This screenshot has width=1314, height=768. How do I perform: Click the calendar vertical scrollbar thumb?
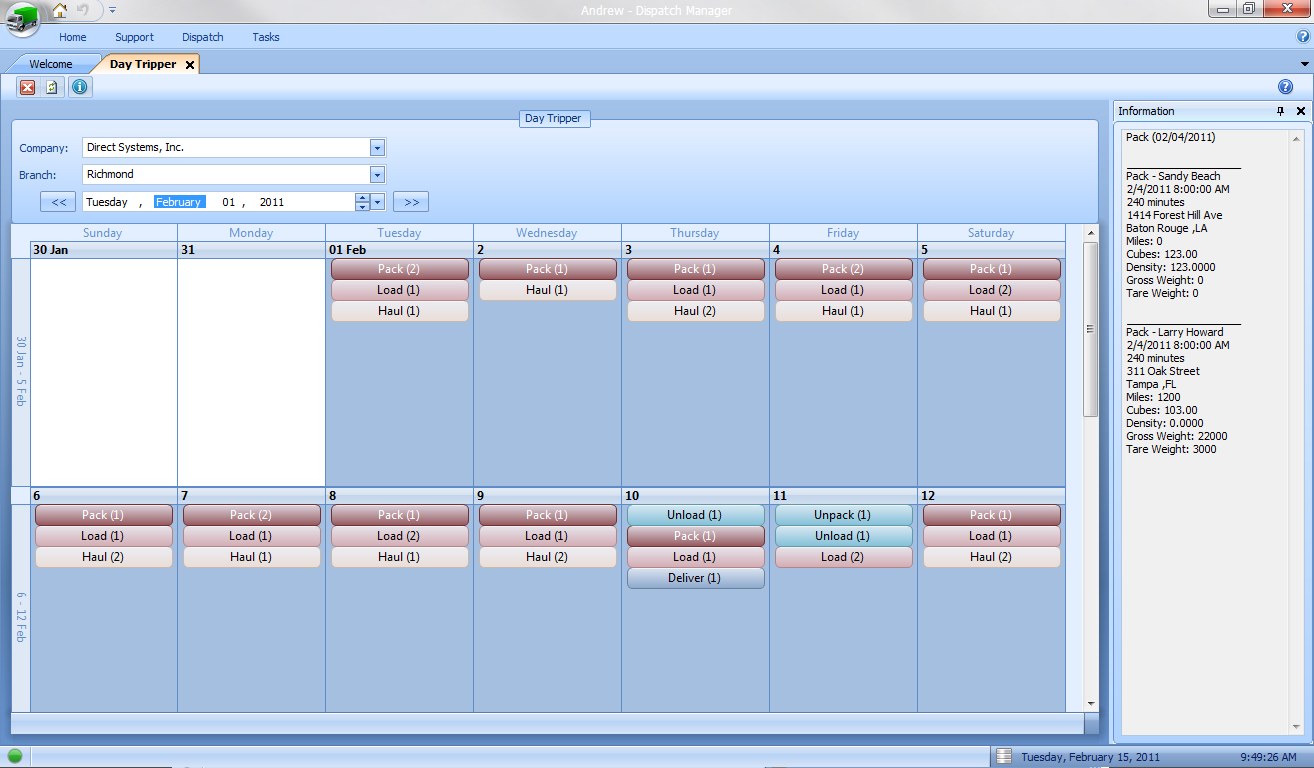point(1091,330)
